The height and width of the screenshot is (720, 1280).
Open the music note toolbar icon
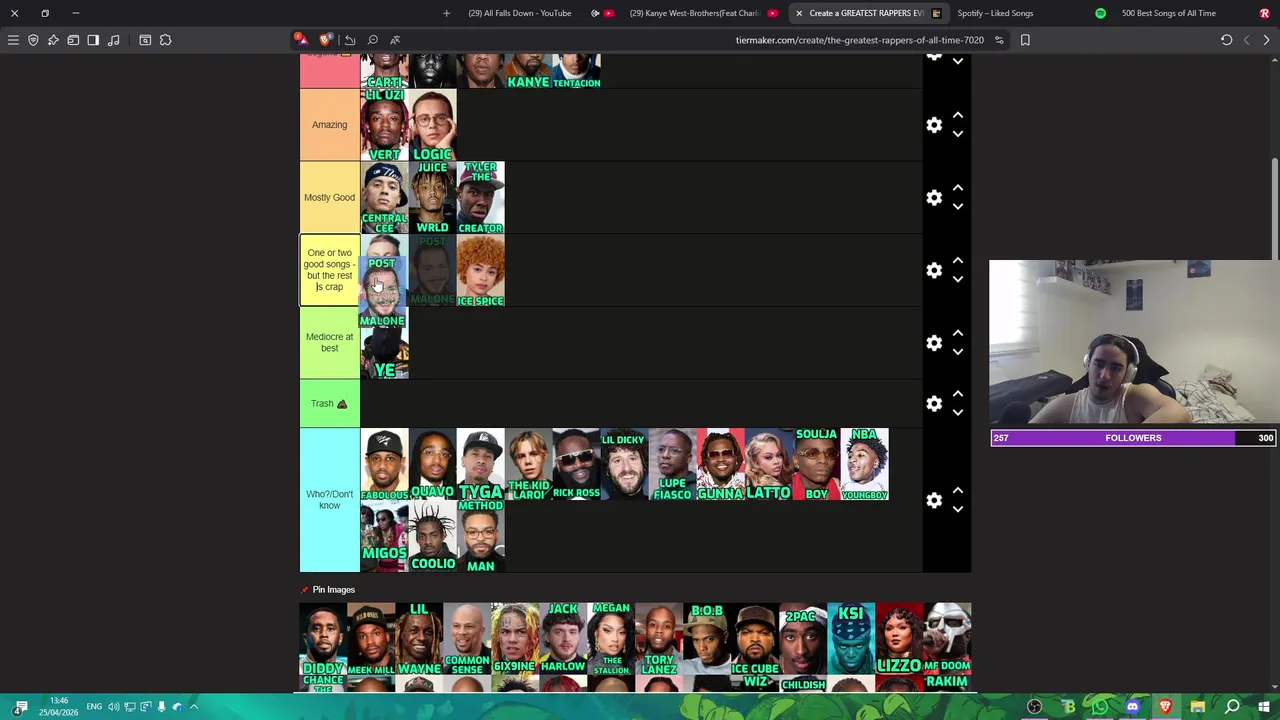point(113,40)
